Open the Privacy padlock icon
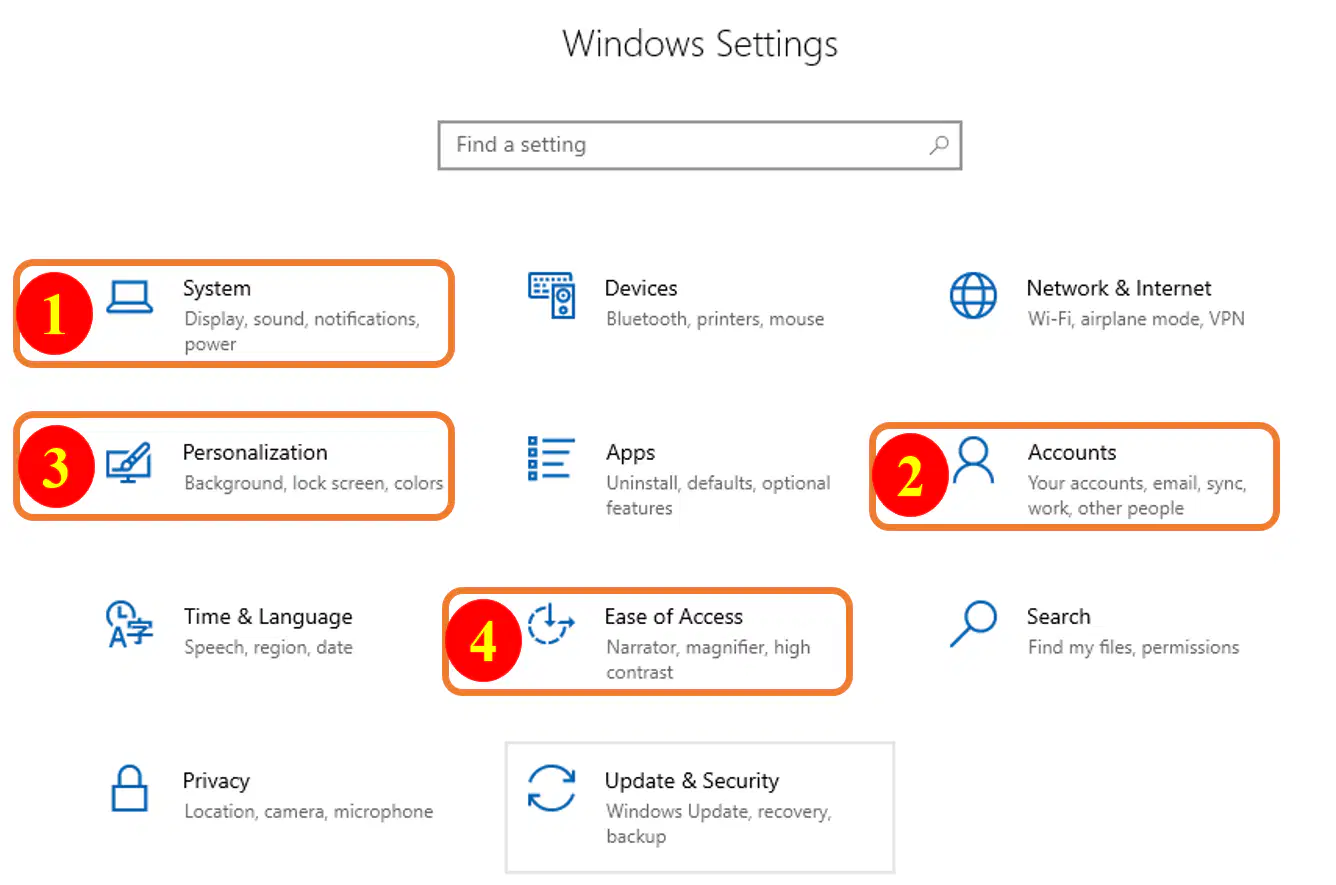The width and height of the screenshot is (1336, 885). 130,789
